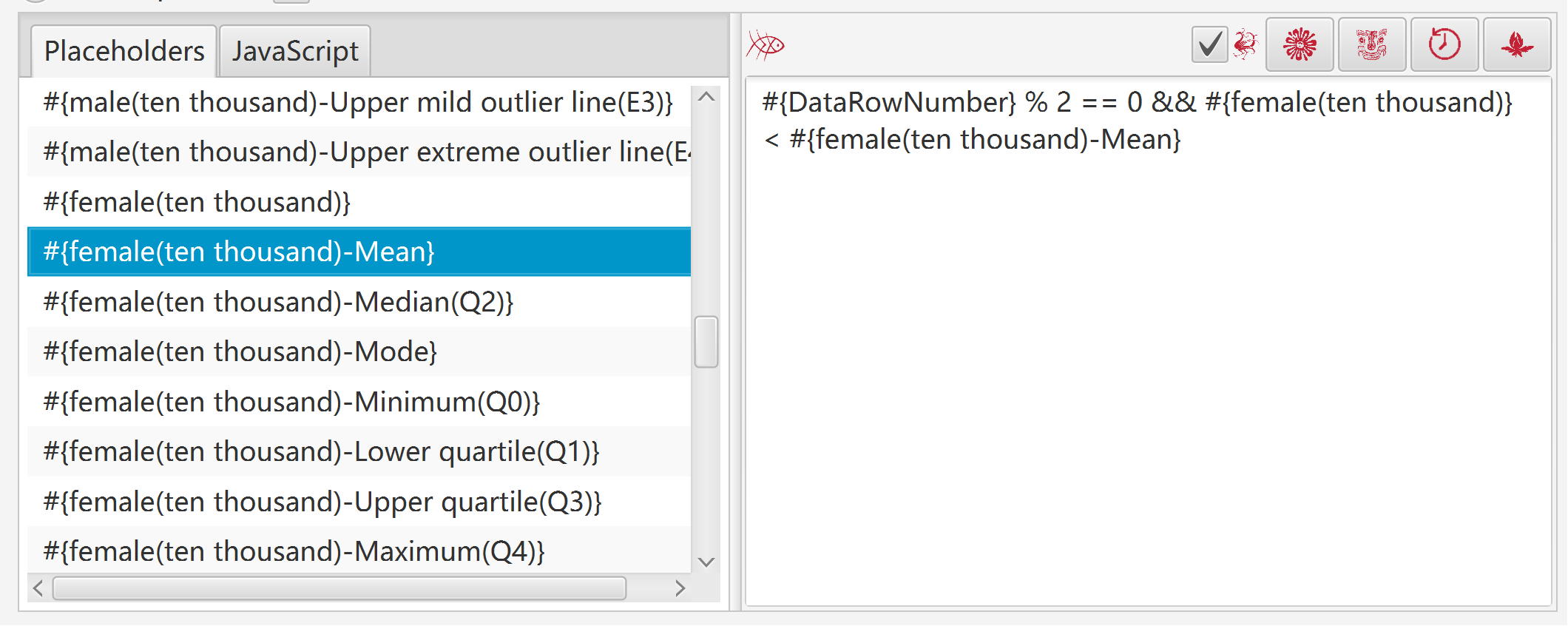Select the Placeholders tab
The image size is (1568, 626).
tap(124, 51)
